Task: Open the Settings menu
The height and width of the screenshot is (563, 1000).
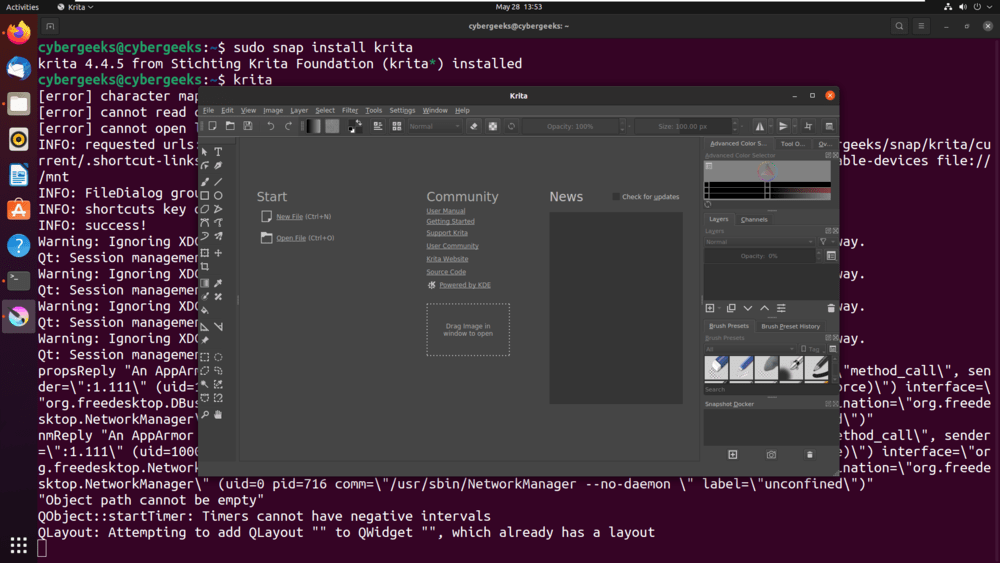Action: tap(402, 110)
